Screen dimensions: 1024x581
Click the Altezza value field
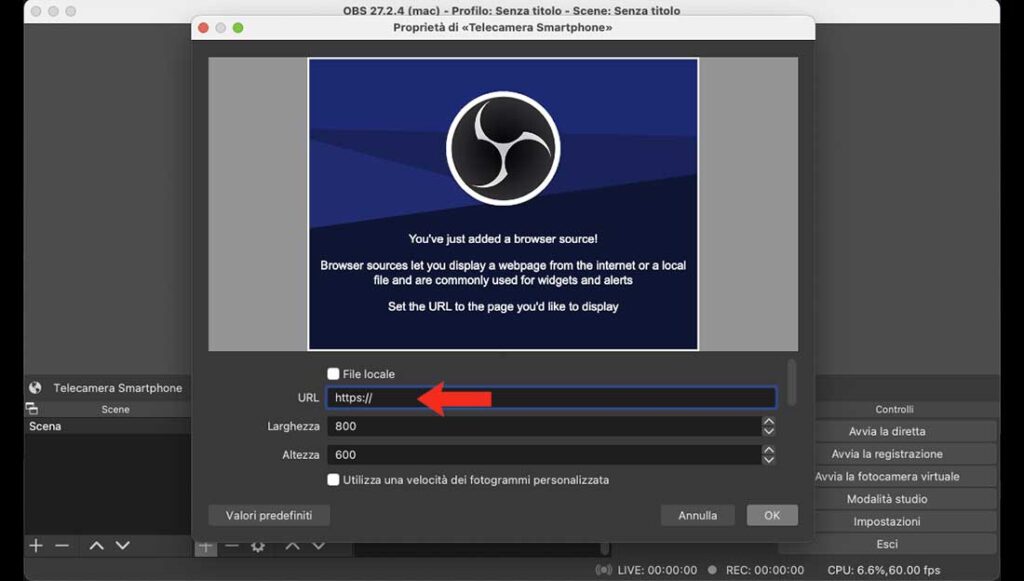544,455
